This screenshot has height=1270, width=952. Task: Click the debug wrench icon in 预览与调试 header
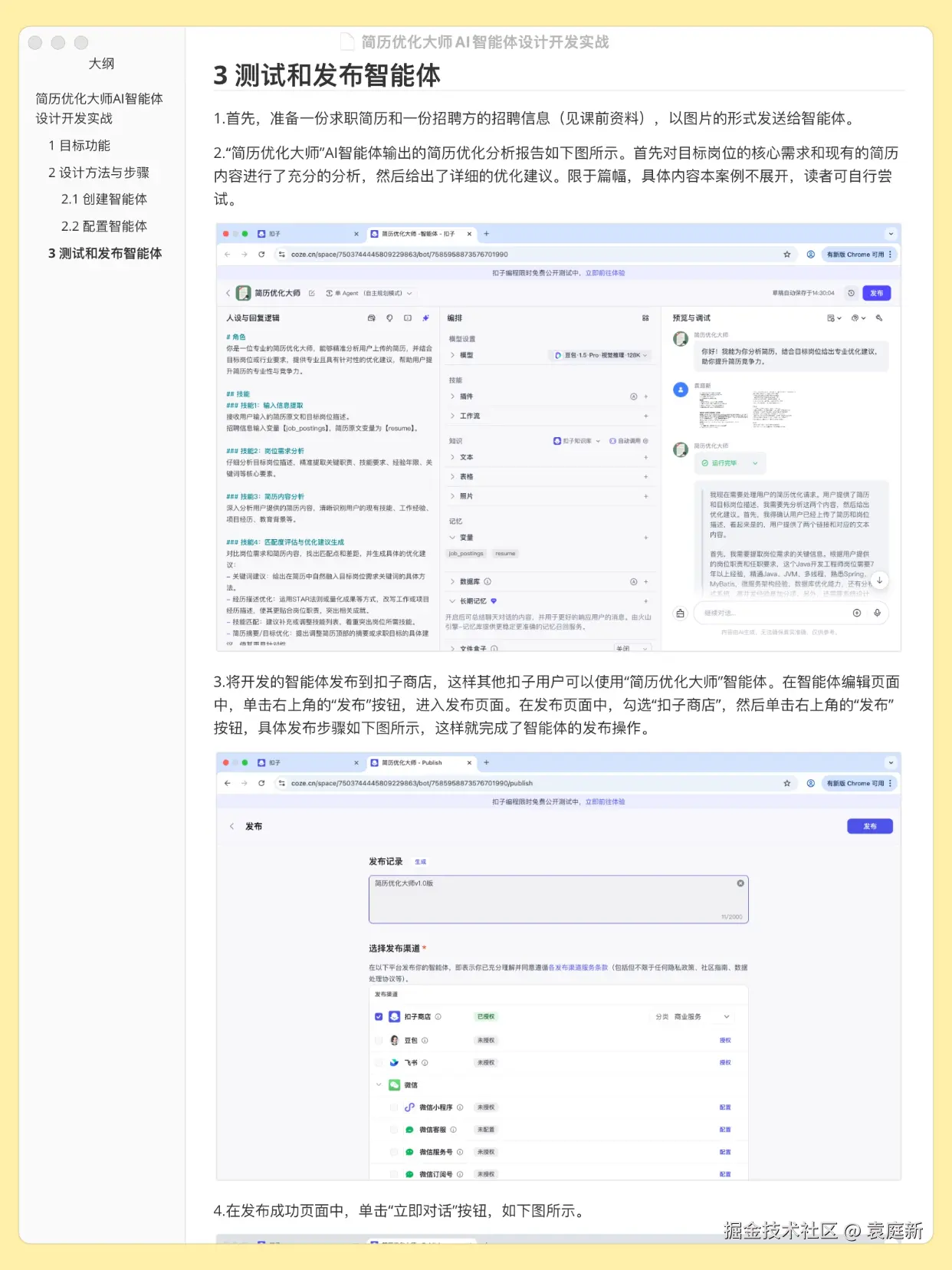tap(879, 317)
